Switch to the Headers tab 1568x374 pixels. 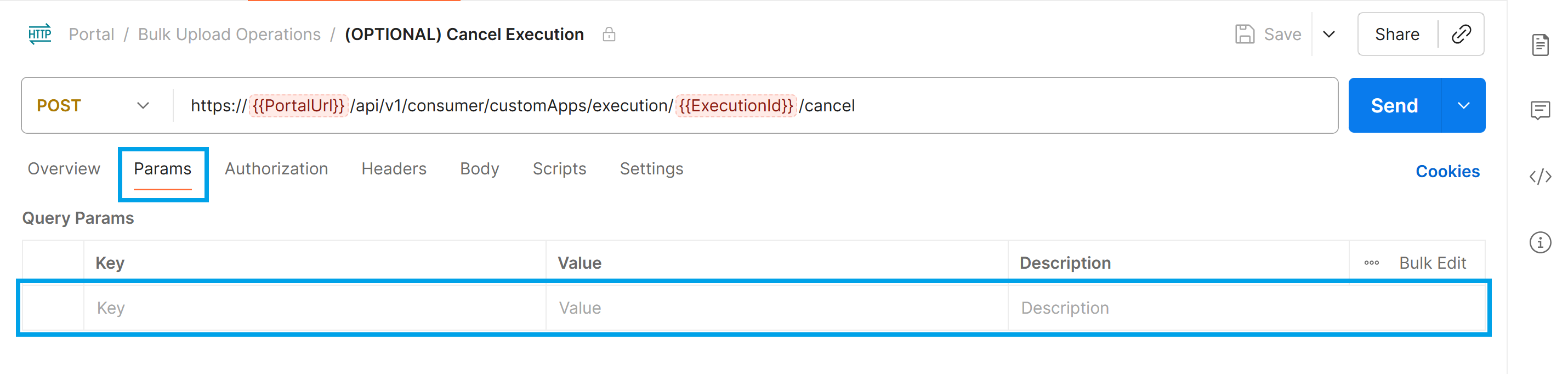pos(394,169)
